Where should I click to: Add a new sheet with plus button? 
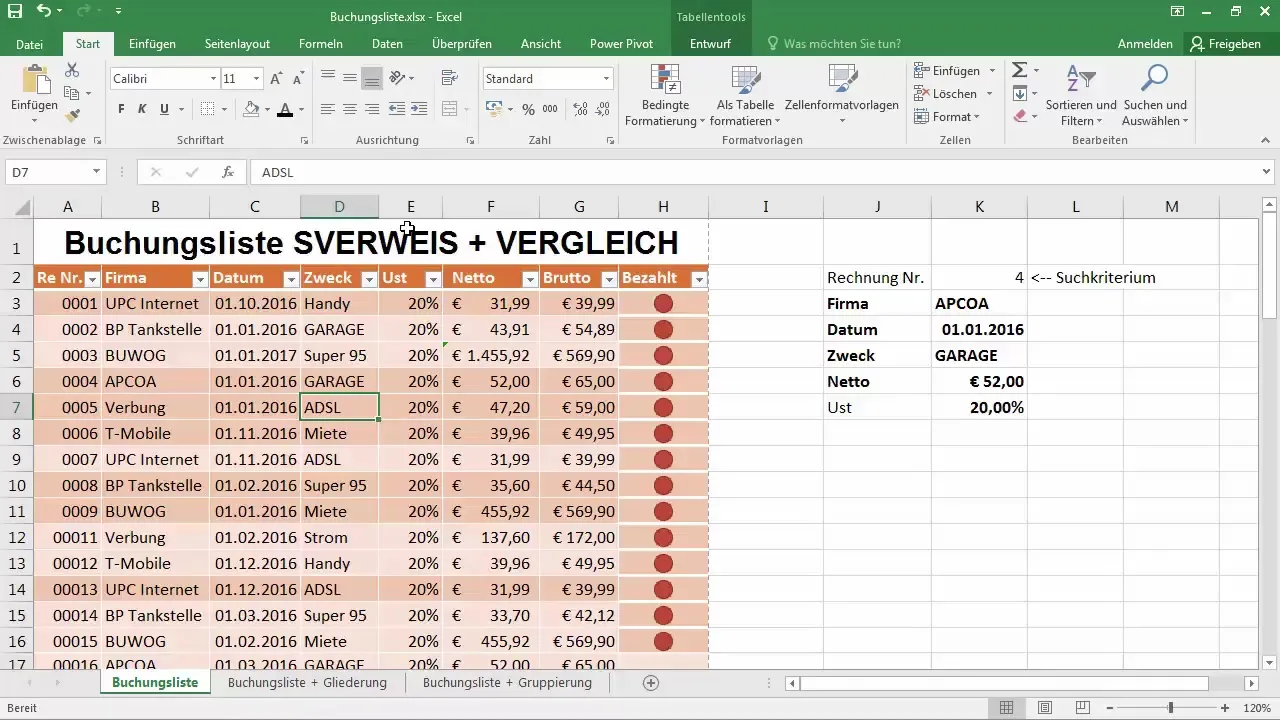[651, 683]
